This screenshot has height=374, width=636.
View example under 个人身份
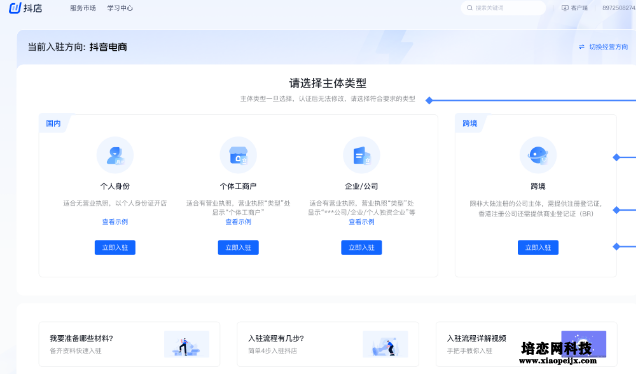[x=115, y=222]
